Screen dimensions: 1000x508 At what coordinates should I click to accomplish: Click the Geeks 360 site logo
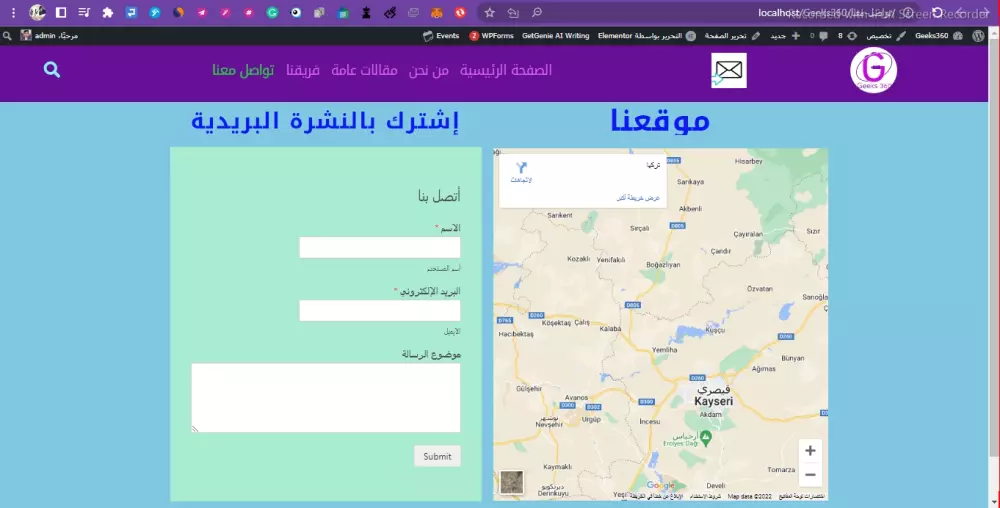point(873,69)
